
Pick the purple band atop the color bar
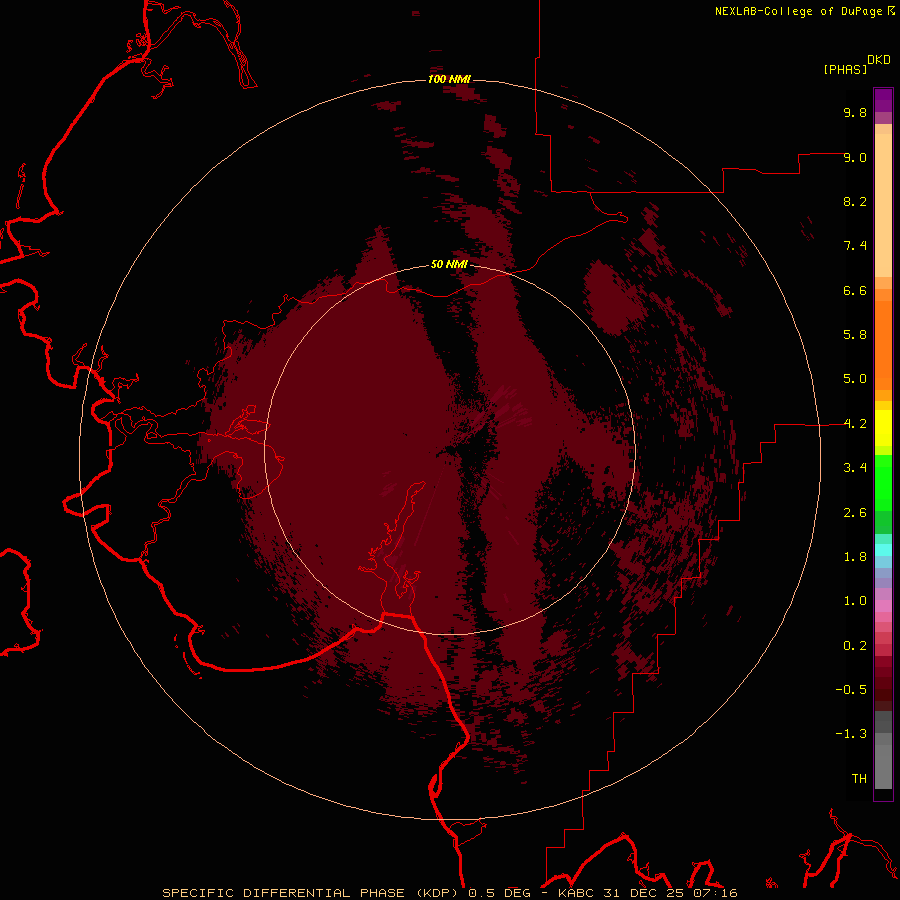point(883,100)
